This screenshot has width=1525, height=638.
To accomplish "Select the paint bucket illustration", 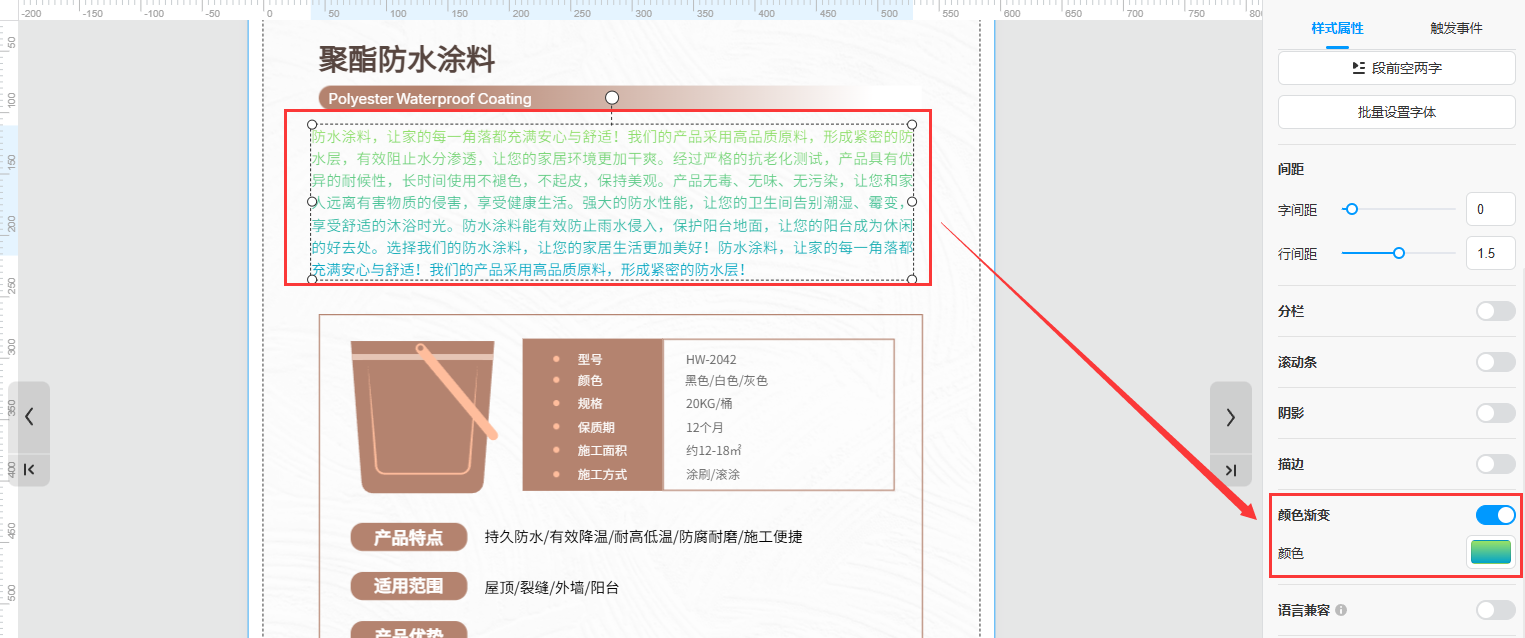I will click(423, 416).
